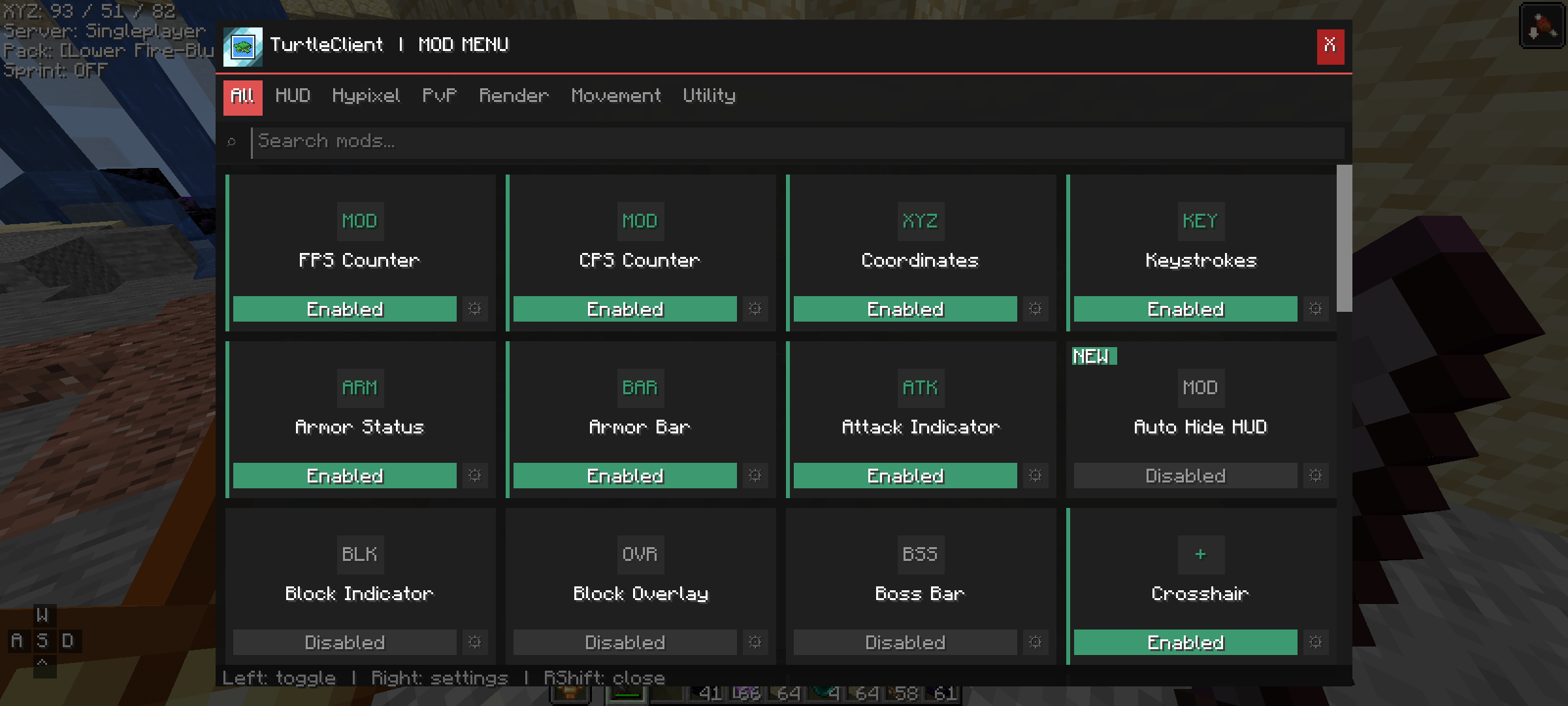
Task: Disable the FPS Counter mod
Action: (x=345, y=309)
